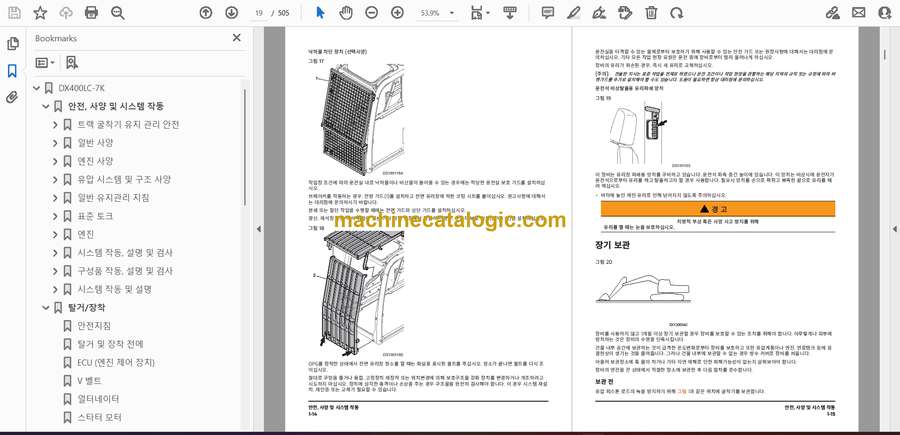Collapse the DX400LC-7K bookmark

point(36,88)
